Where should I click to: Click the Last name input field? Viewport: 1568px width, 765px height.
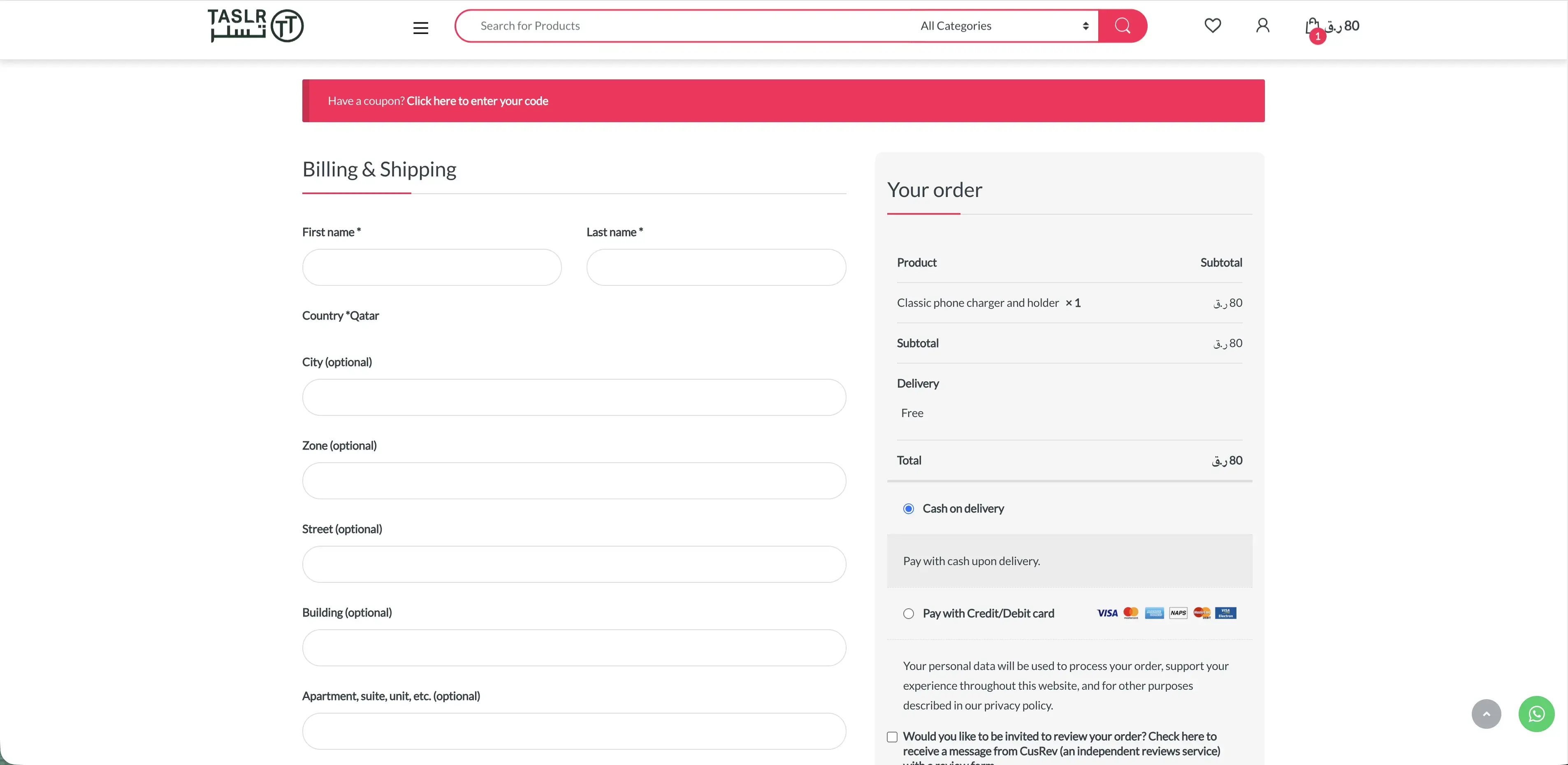pos(716,267)
